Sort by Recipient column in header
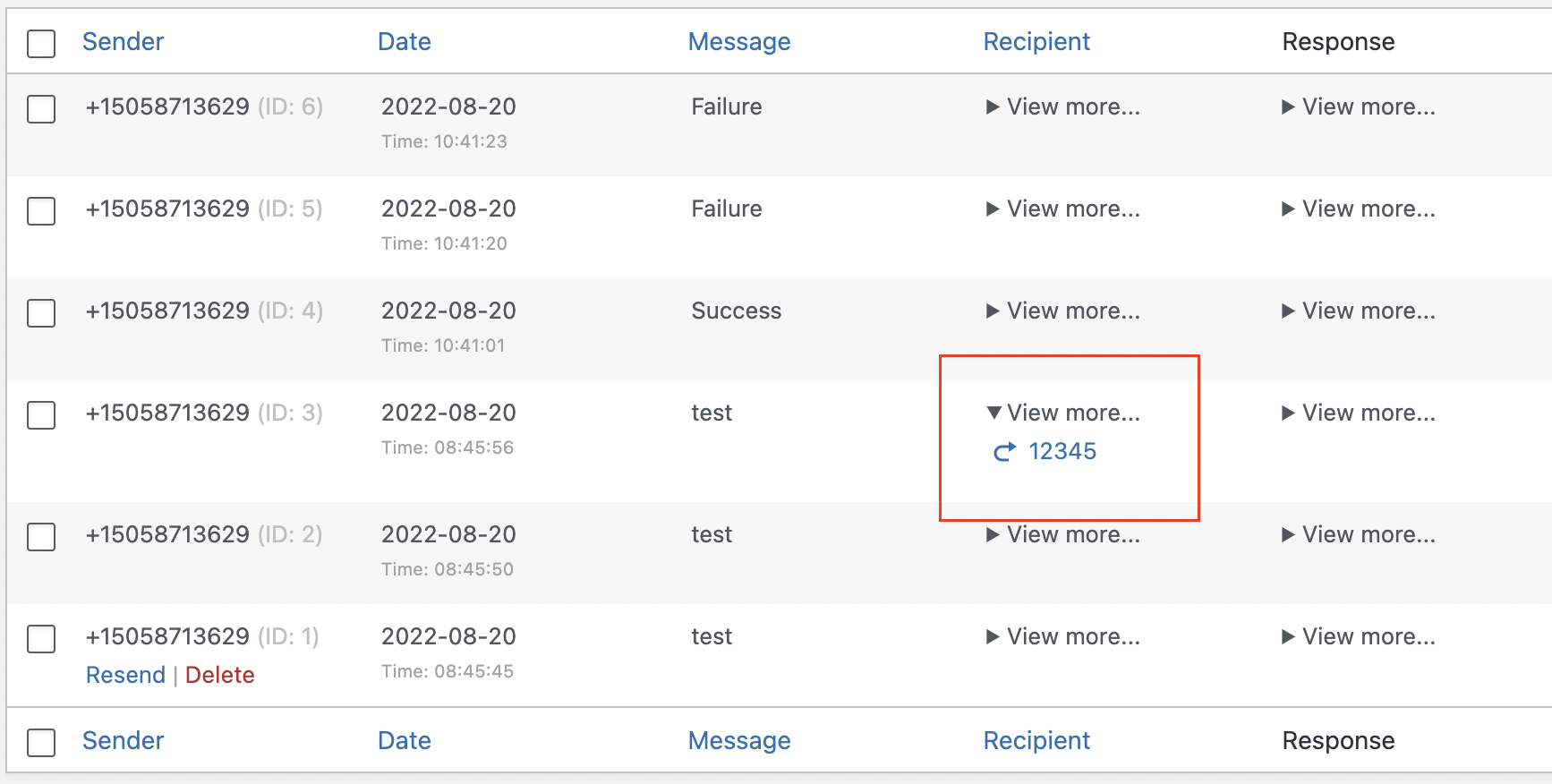 coord(1036,41)
